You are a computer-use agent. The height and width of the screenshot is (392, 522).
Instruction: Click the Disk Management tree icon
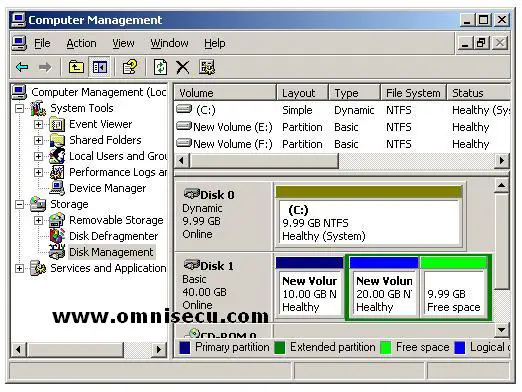(x=57, y=252)
